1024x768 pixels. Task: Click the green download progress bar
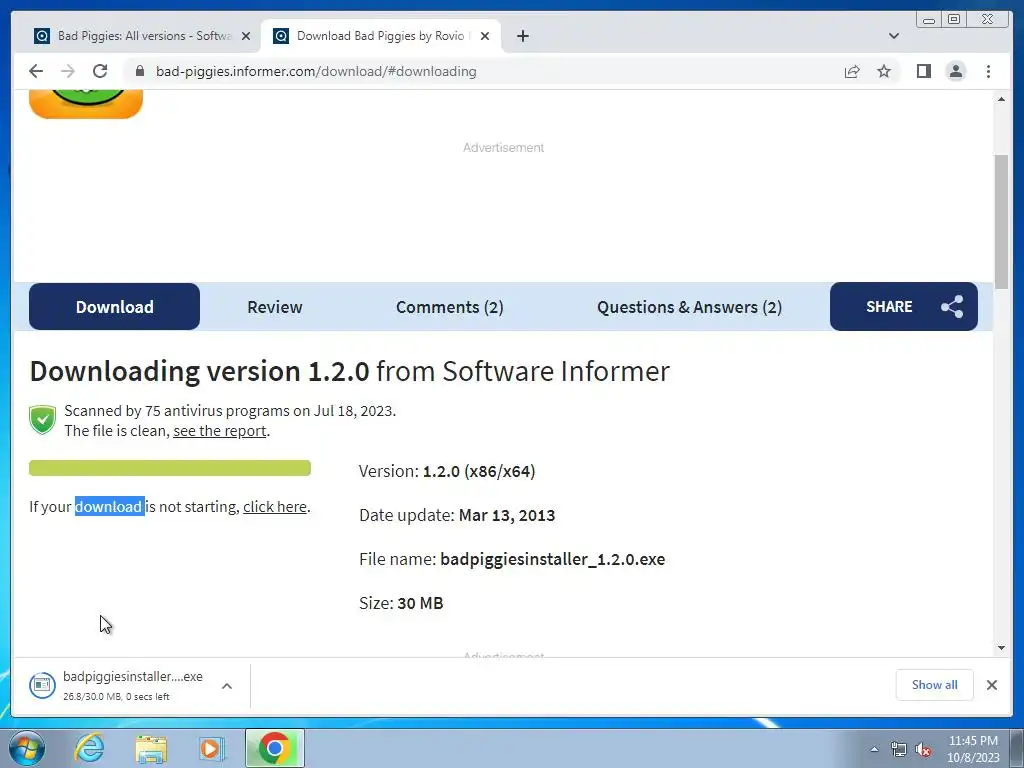point(170,468)
